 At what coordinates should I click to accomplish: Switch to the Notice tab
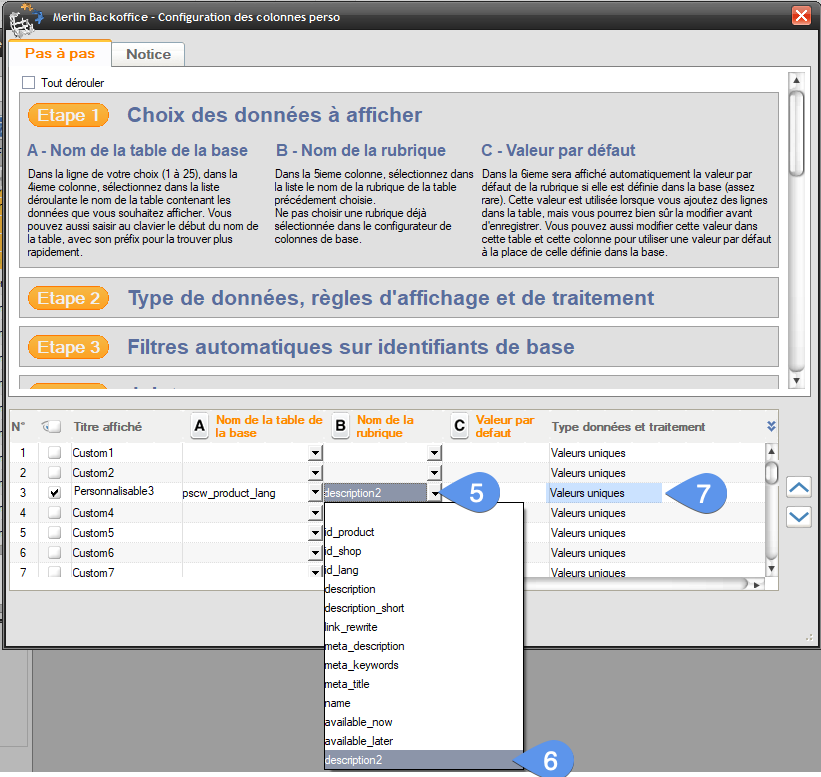click(x=148, y=54)
